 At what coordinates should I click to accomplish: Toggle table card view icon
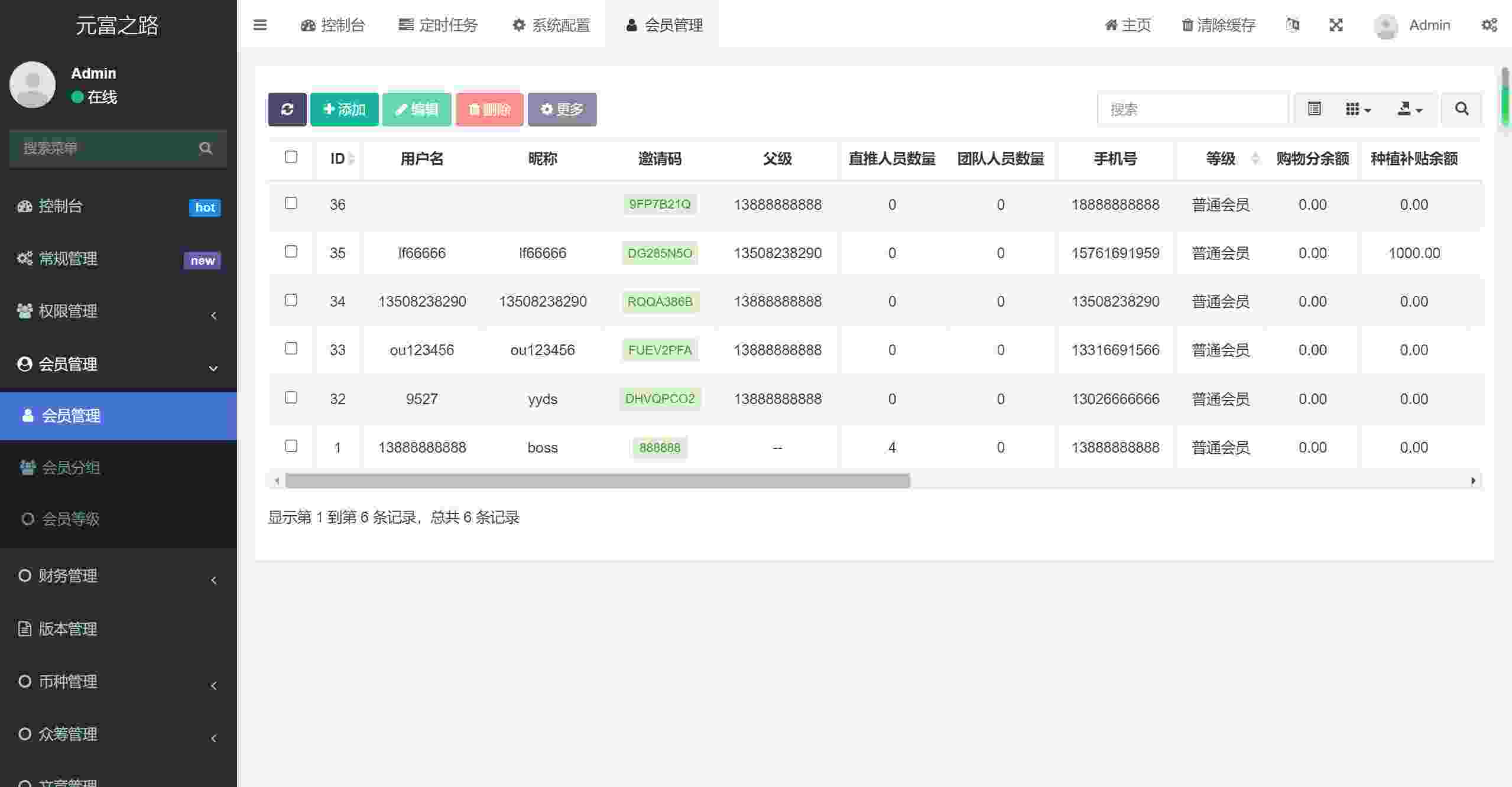pos(1314,109)
